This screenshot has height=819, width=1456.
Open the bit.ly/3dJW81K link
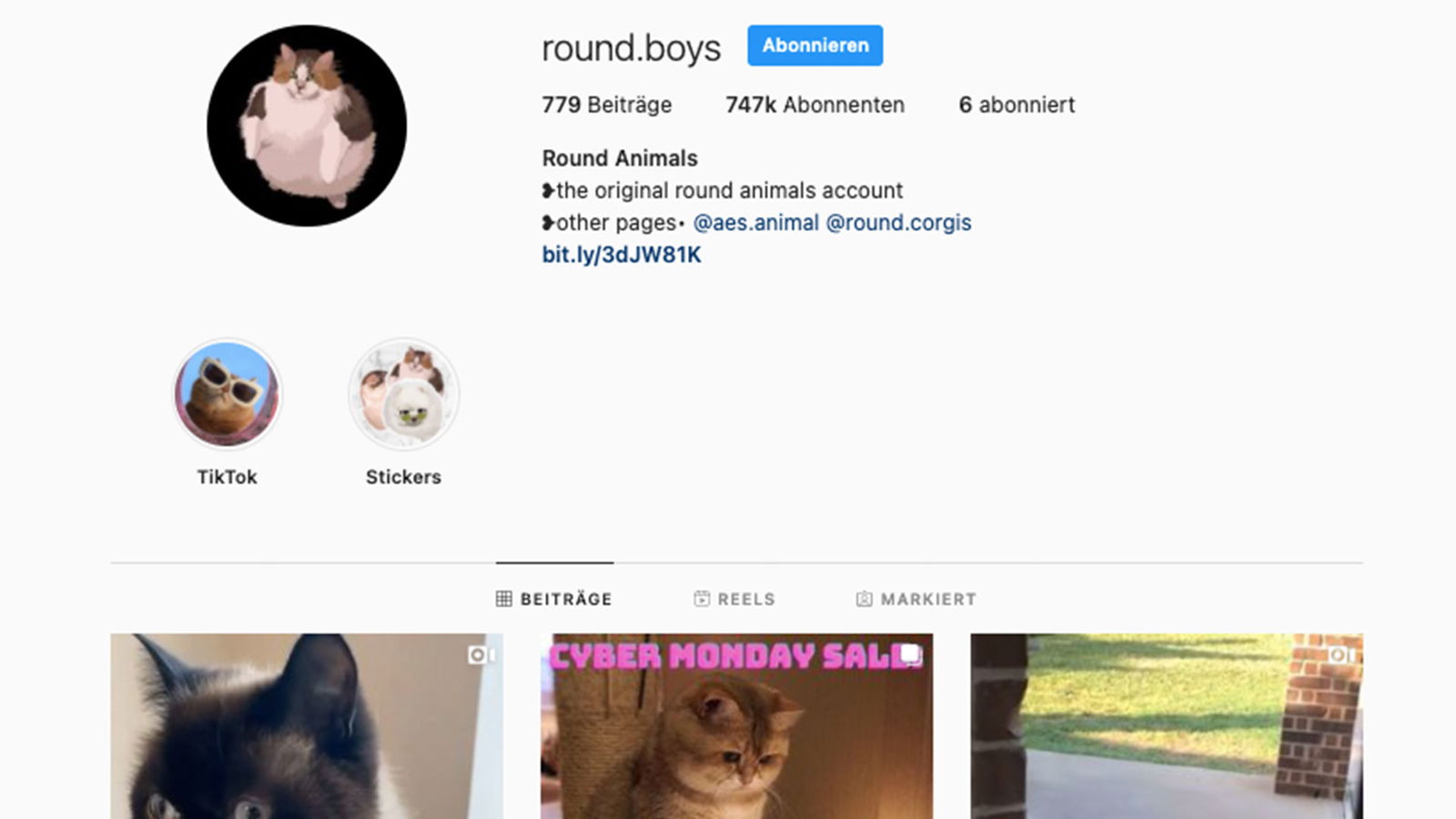[622, 255]
